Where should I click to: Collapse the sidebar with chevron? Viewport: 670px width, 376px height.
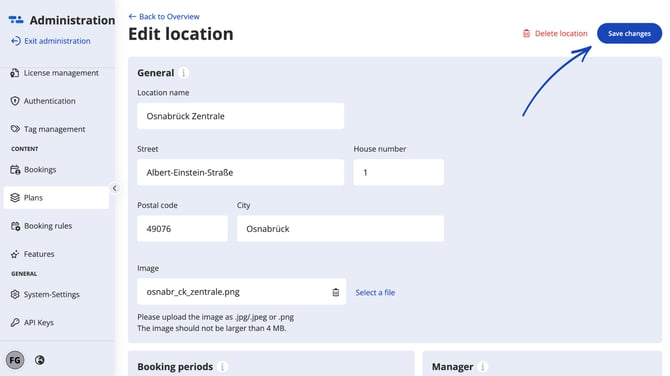click(115, 188)
